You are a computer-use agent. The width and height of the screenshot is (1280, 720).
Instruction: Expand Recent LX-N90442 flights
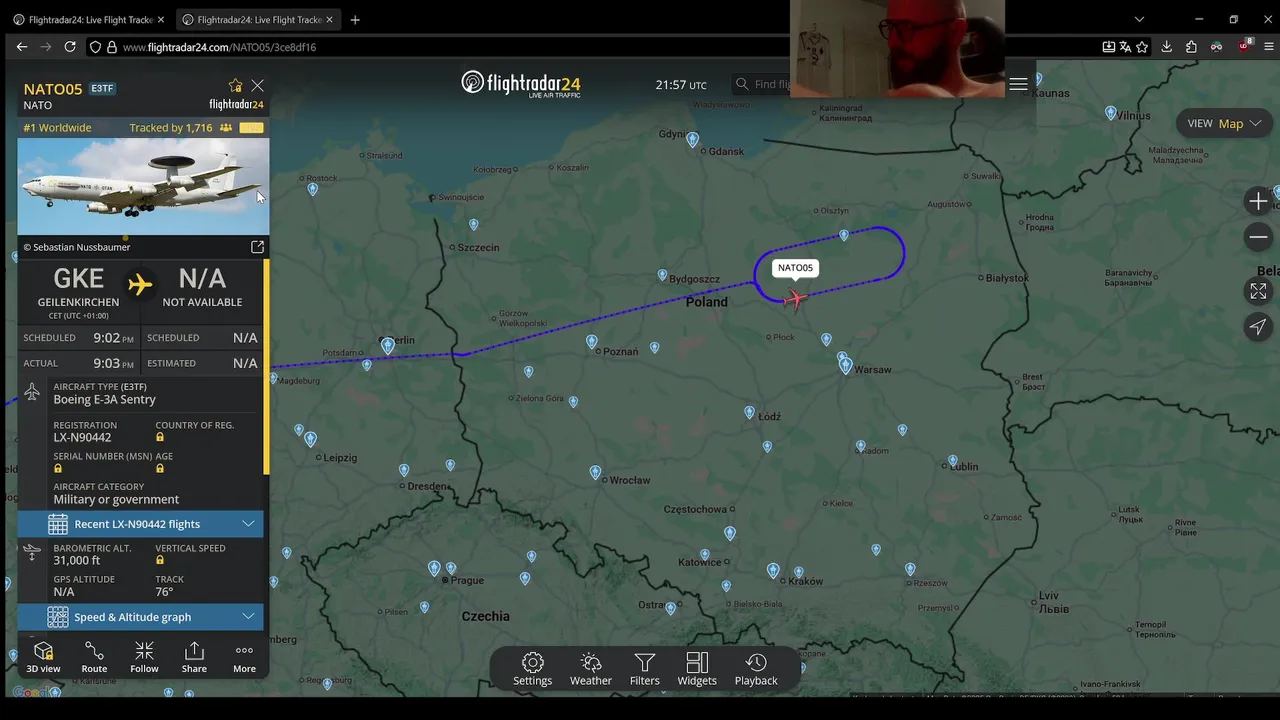click(140, 524)
